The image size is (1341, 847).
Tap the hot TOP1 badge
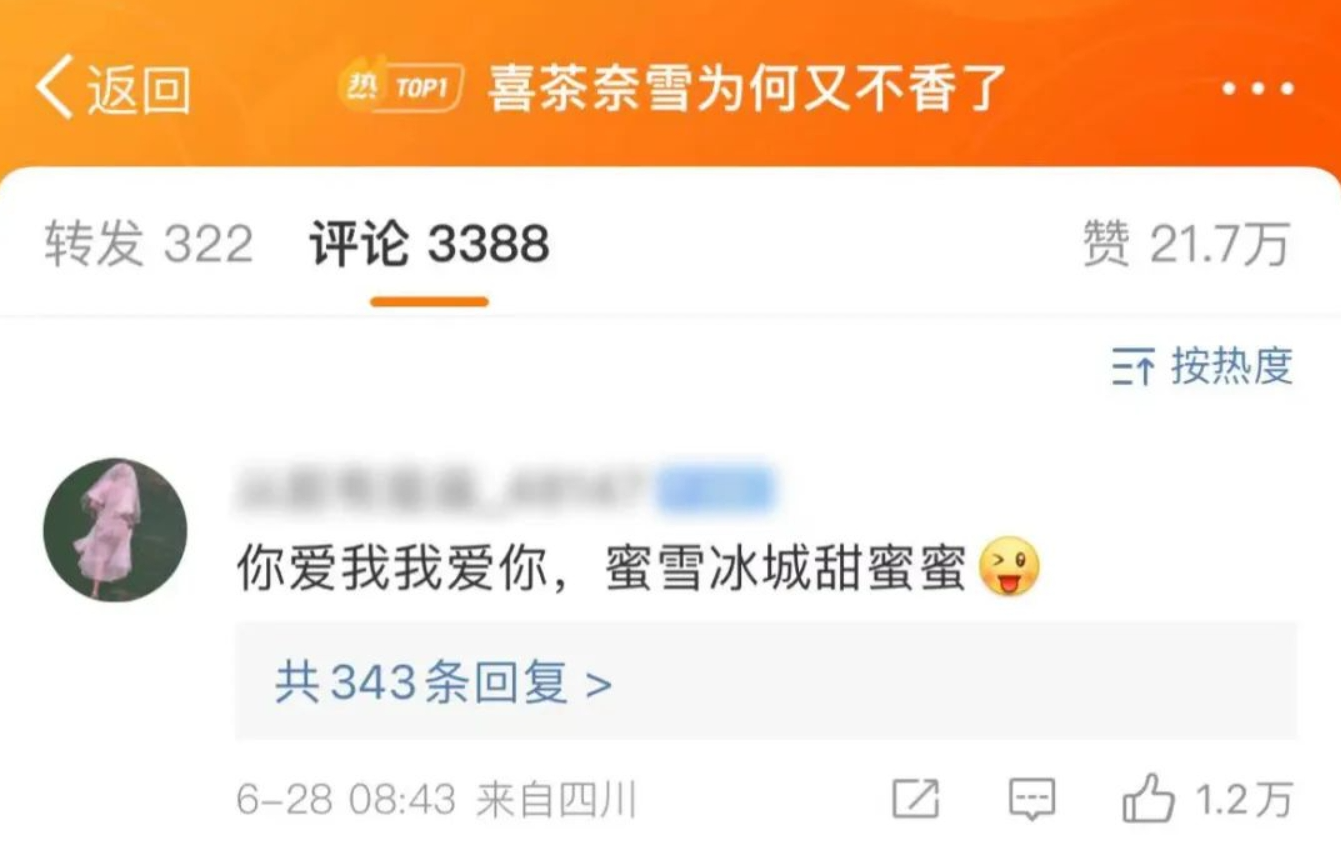pyautogui.click(x=401, y=87)
